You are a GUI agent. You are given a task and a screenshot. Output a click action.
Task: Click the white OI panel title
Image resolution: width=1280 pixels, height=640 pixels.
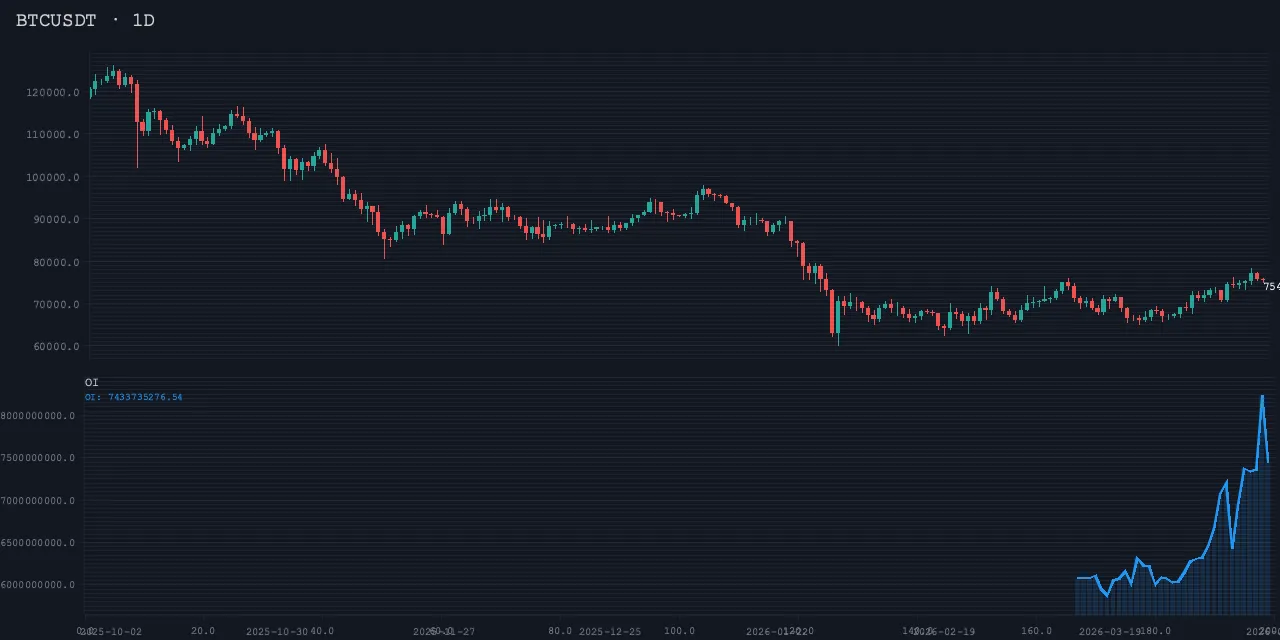pos(91,382)
